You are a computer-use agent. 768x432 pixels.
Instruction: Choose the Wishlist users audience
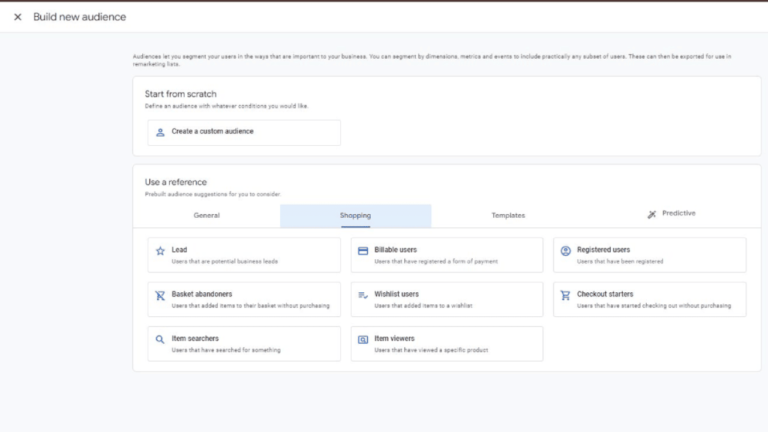click(x=447, y=299)
